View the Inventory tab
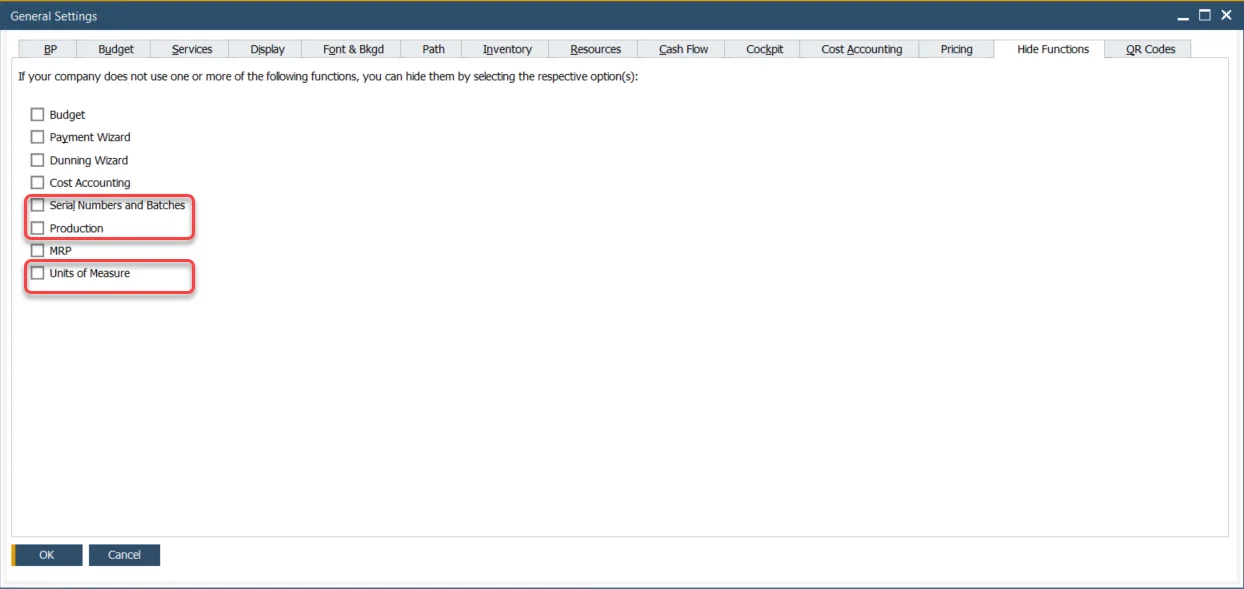This screenshot has width=1244, height=589. coord(505,48)
